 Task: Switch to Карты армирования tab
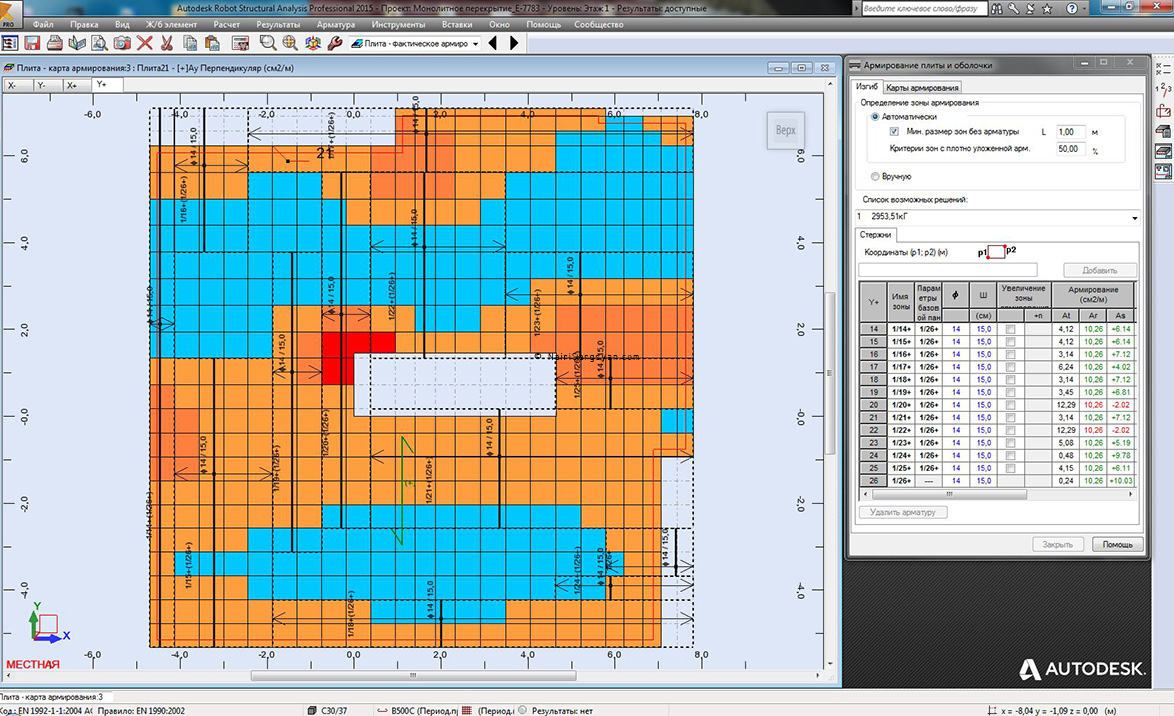(x=922, y=88)
